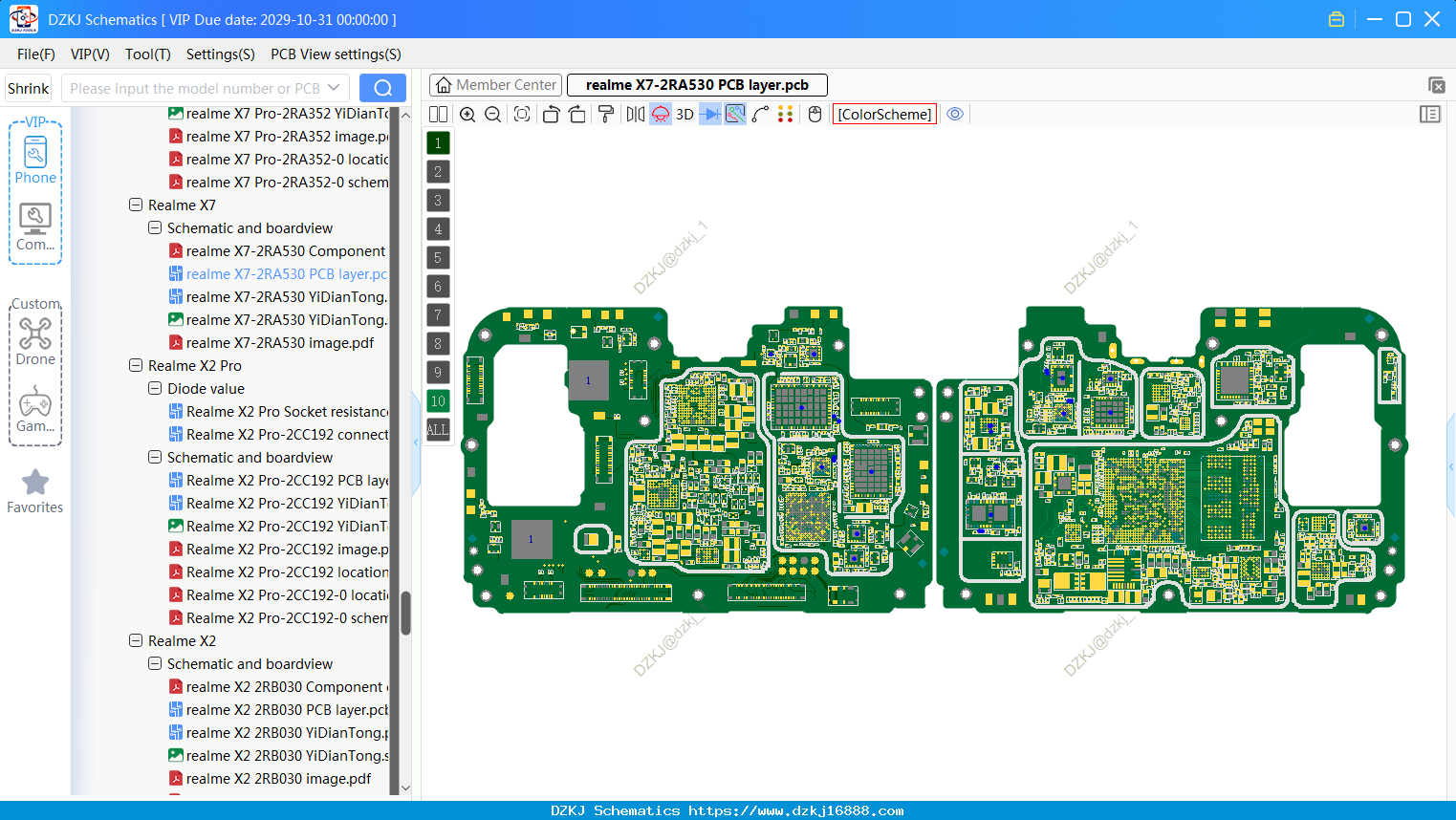
Task: Open Realme X2 Pro-2CC192 image.pdf
Action: tap(278, 550)
